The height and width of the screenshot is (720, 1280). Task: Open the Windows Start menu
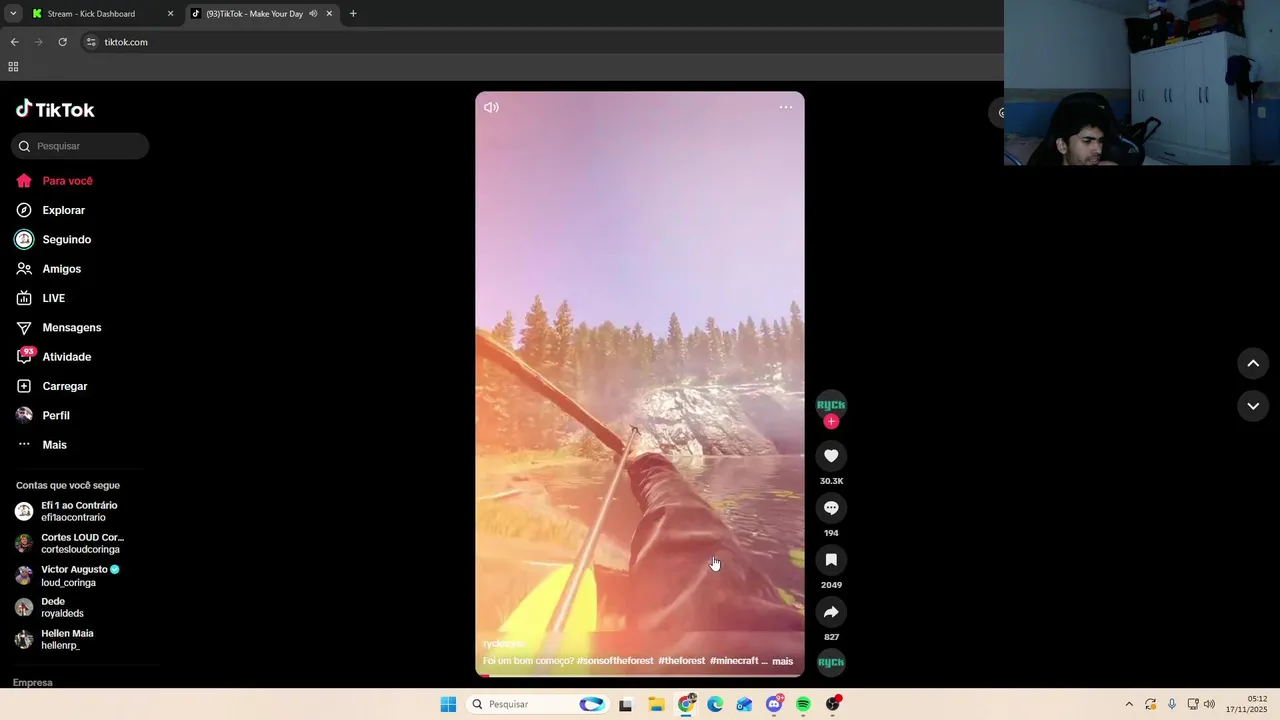(x=448, y=704)
